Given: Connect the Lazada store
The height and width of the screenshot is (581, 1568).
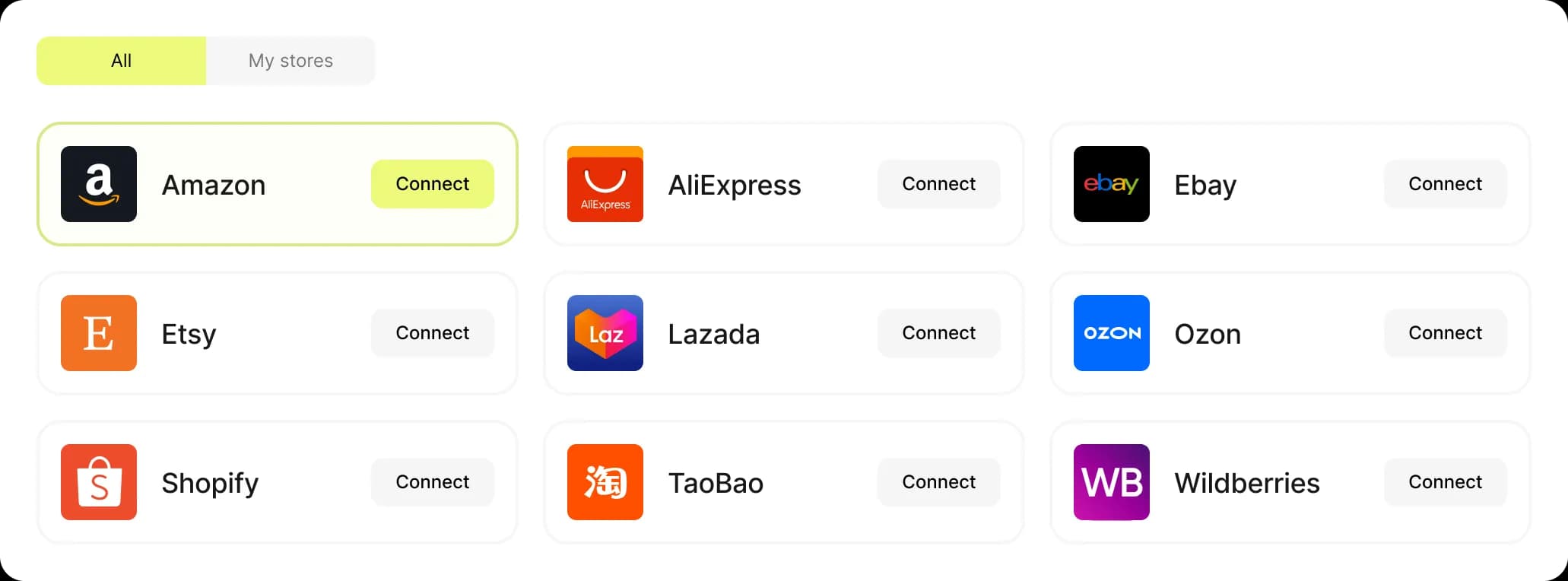Looking at the screenshot, I should click(939, 333).
